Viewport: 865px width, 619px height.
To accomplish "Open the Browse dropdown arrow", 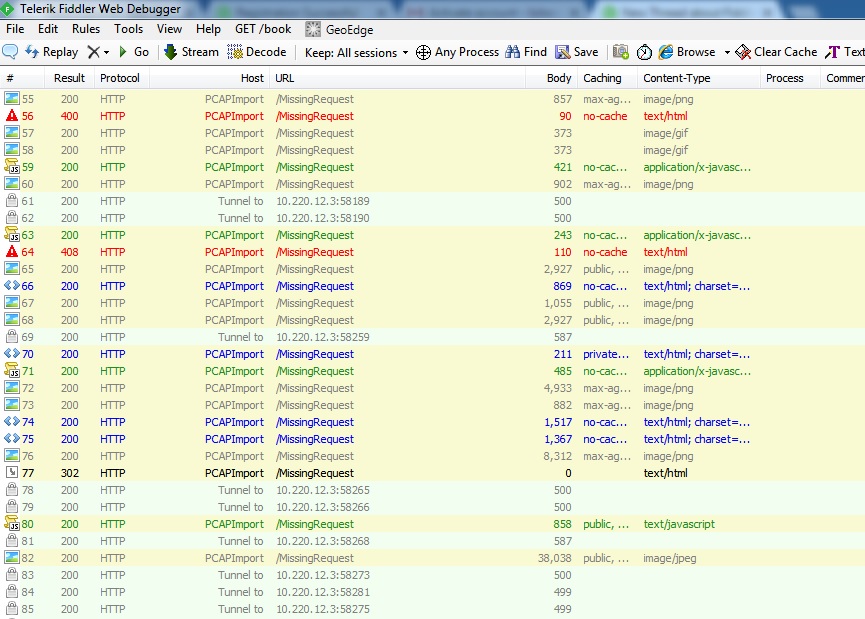I will pos(727,52).
